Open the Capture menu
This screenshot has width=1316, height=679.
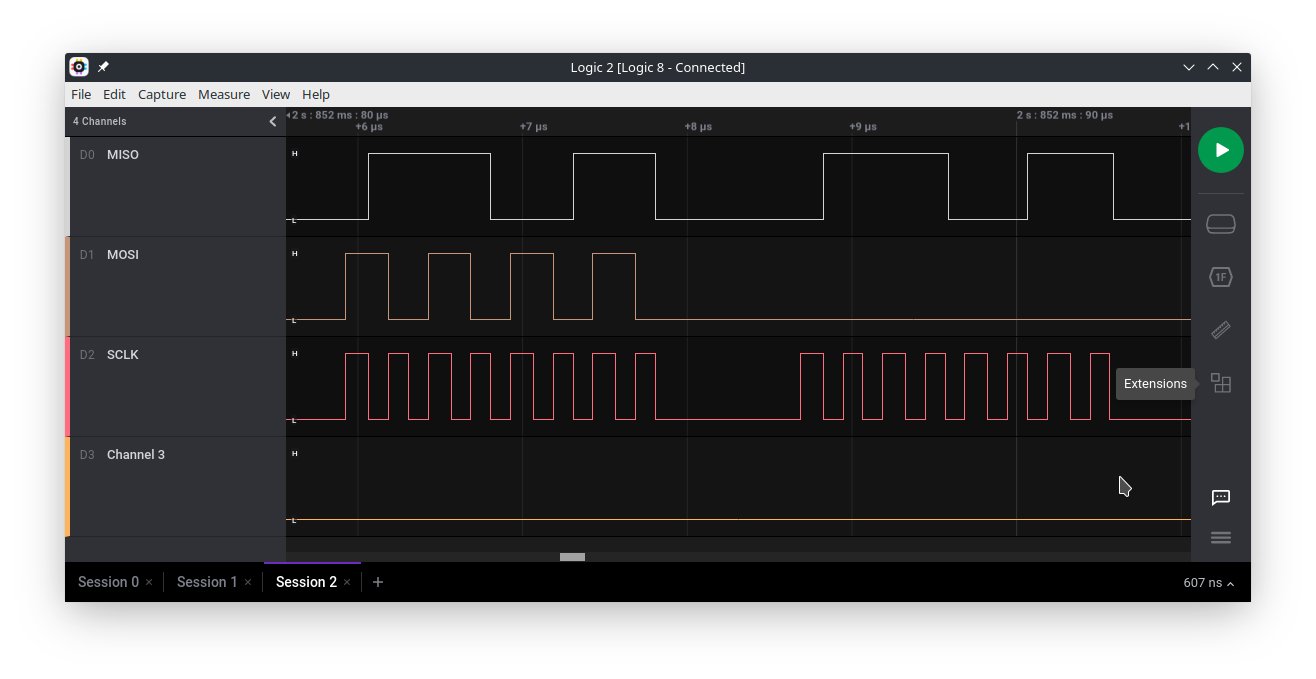(162, 94)
